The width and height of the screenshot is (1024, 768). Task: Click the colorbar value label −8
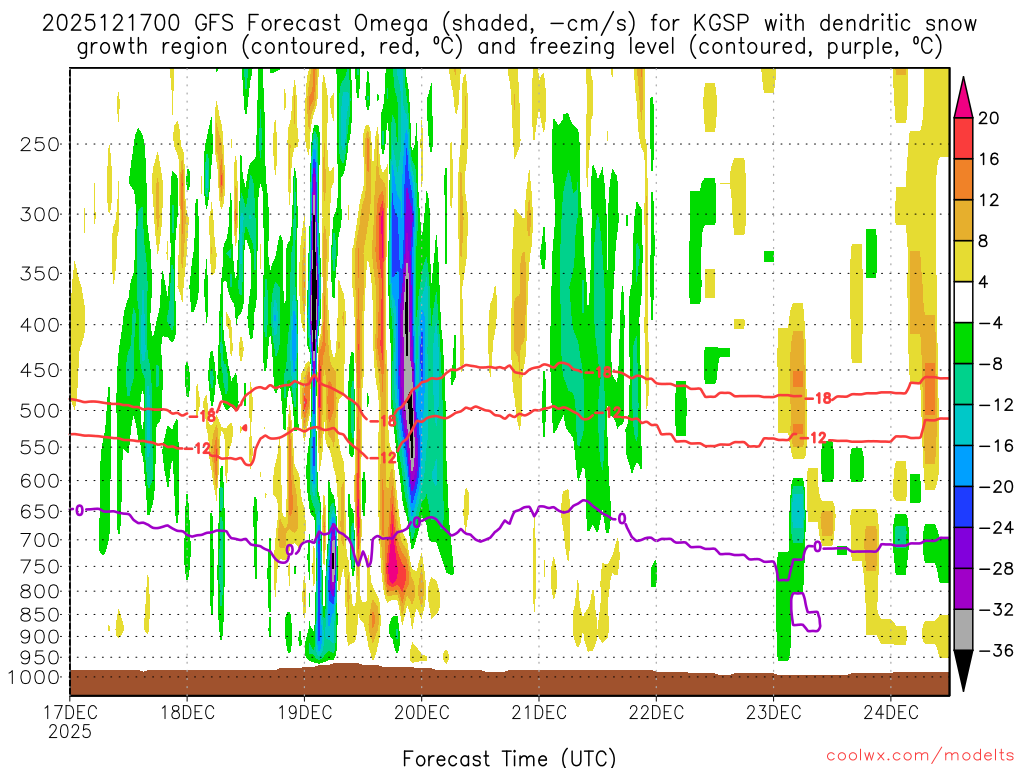click(x=990, y=364)
